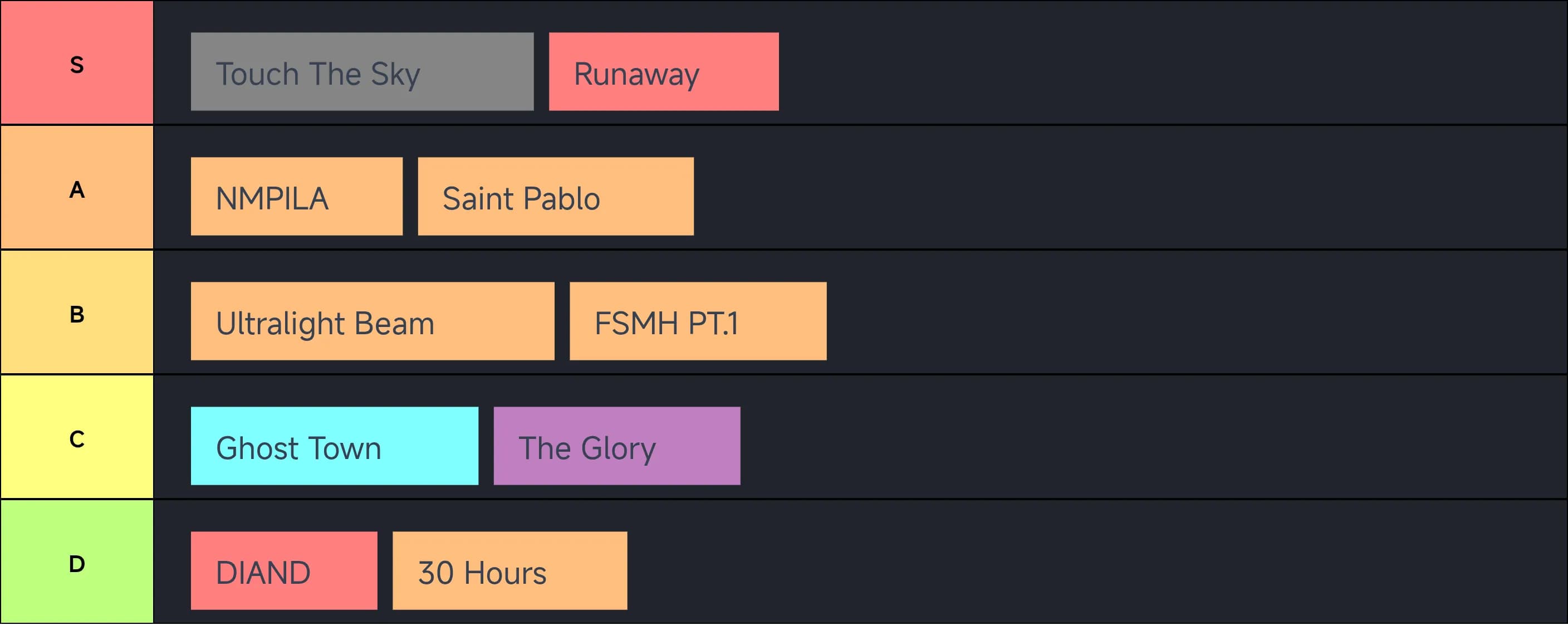Click the Saint Pablo item
This screenshot has height=625, width=1568.
(555, 197)
